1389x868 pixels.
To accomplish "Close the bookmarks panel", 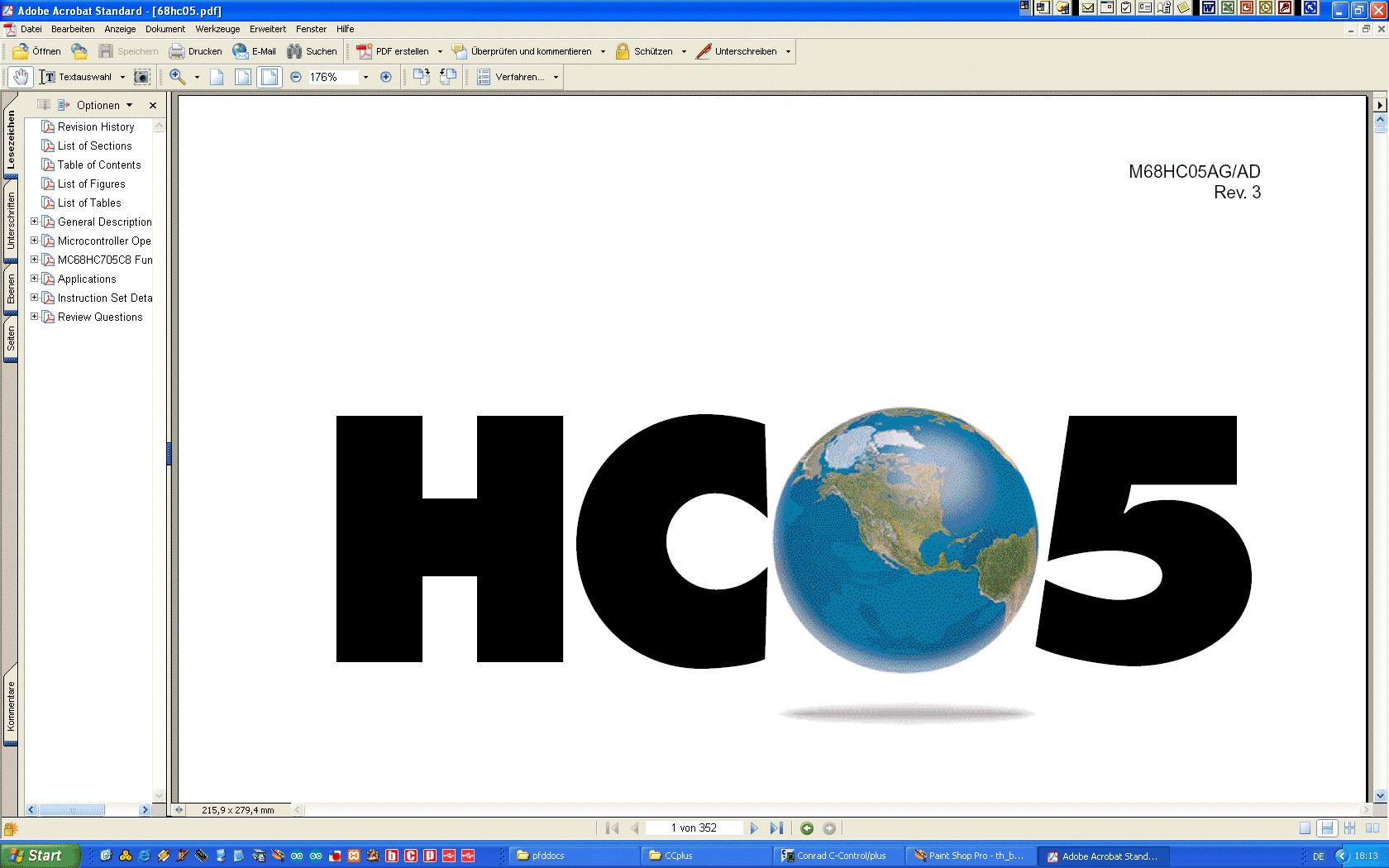I will tap(153, 105).
